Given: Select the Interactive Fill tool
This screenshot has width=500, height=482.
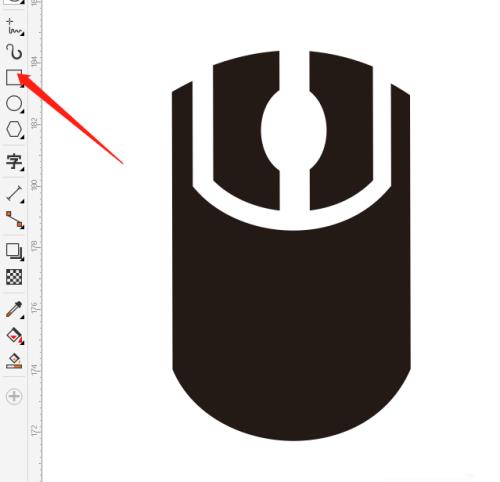Looking at the screenshot, I should point(14,335).
